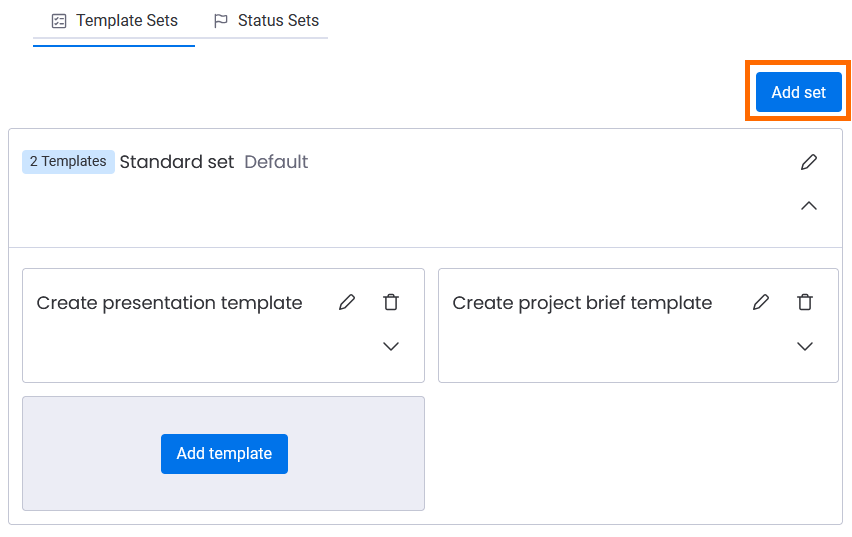Click the Add template button
Screen dimensions: 852x537
click(x=224, y=454)
